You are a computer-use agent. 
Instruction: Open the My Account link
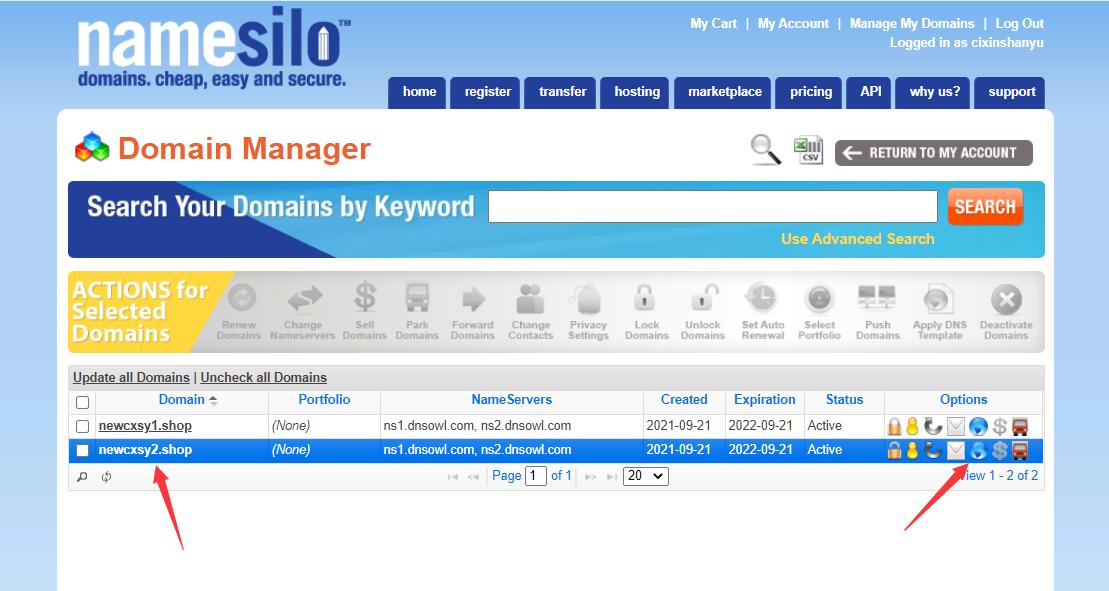coord(794,23)
